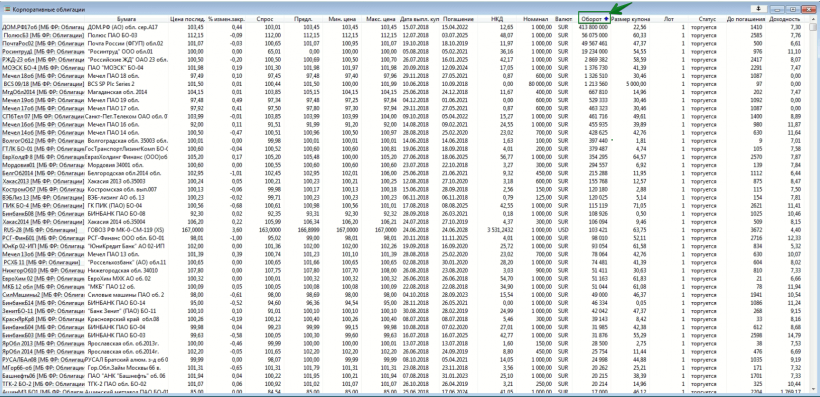Select the Мордовия01 row

(x=405, y=165)
